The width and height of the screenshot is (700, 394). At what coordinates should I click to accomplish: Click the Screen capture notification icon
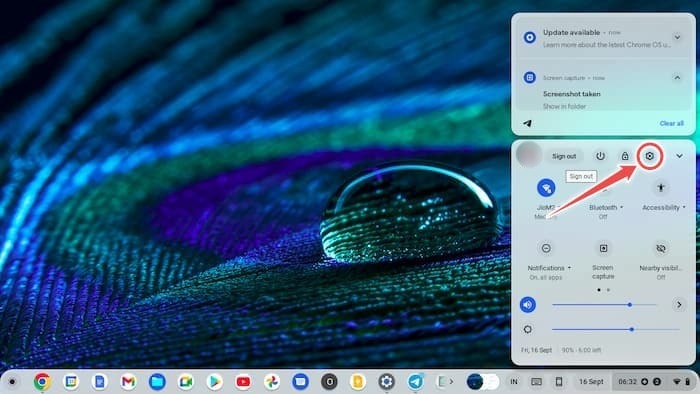coord(529,77)
